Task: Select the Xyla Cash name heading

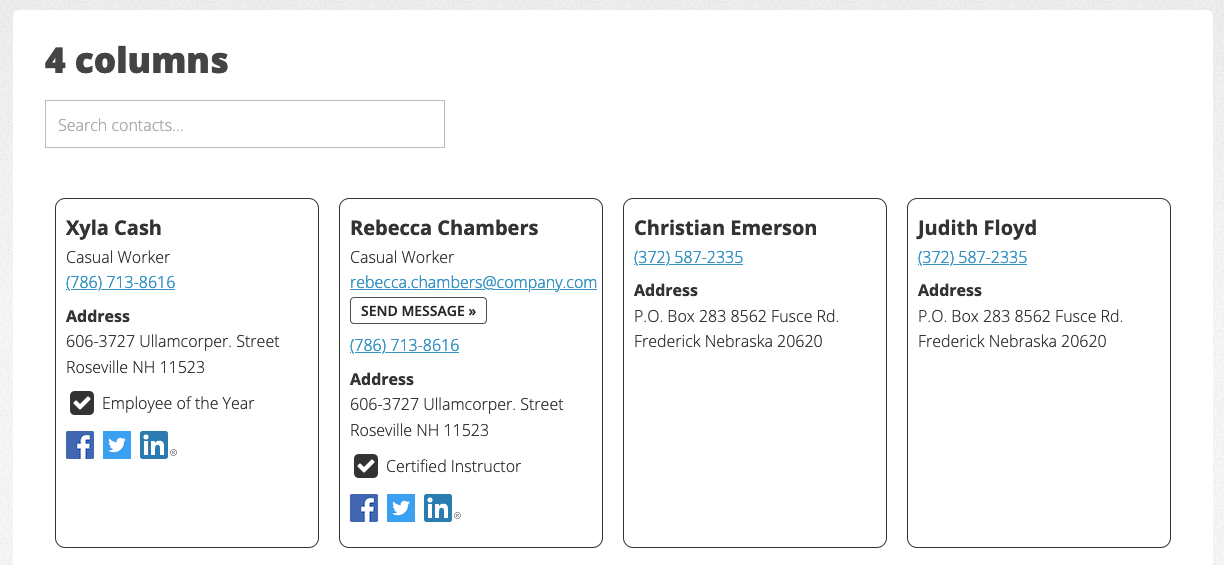Action: [113, 228]
